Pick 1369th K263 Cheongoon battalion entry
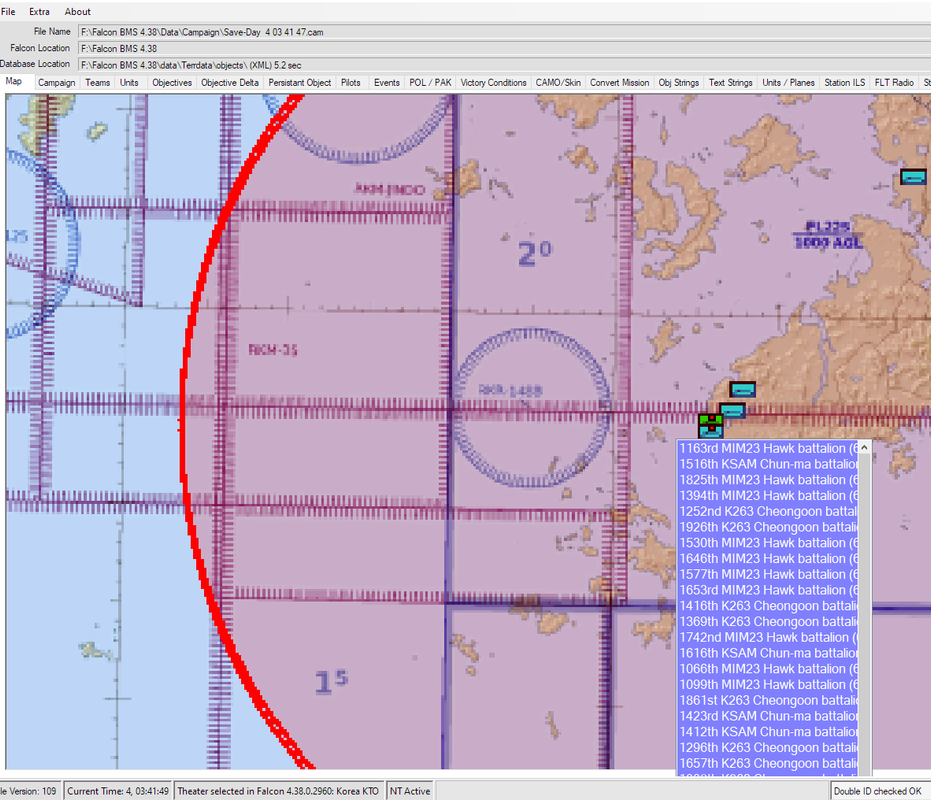This screenshot has height=800, width=931. pos(768,621)
